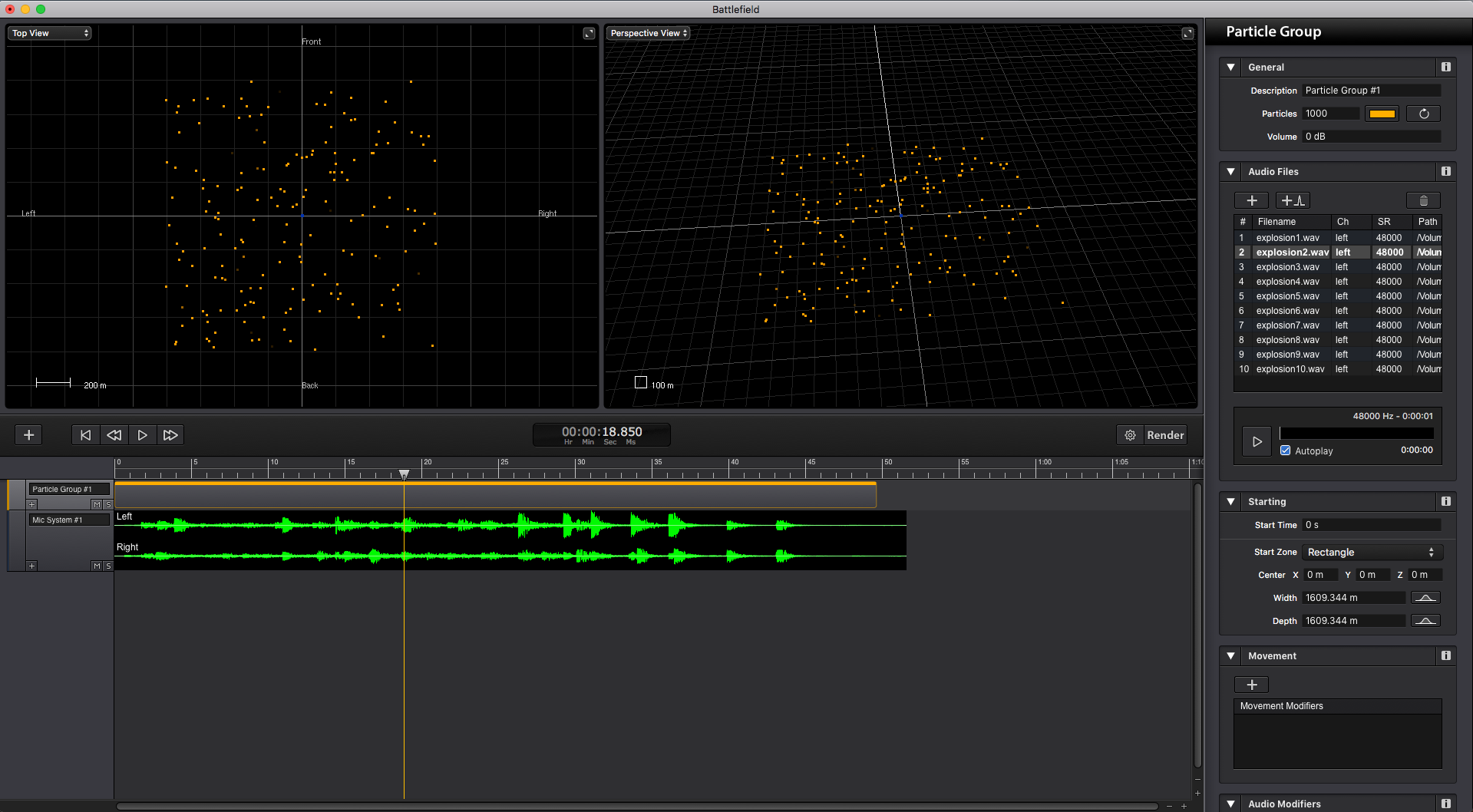
Task: Open the Top View selector dropdown
Action: pyautogui.click(x=50, y=33)
